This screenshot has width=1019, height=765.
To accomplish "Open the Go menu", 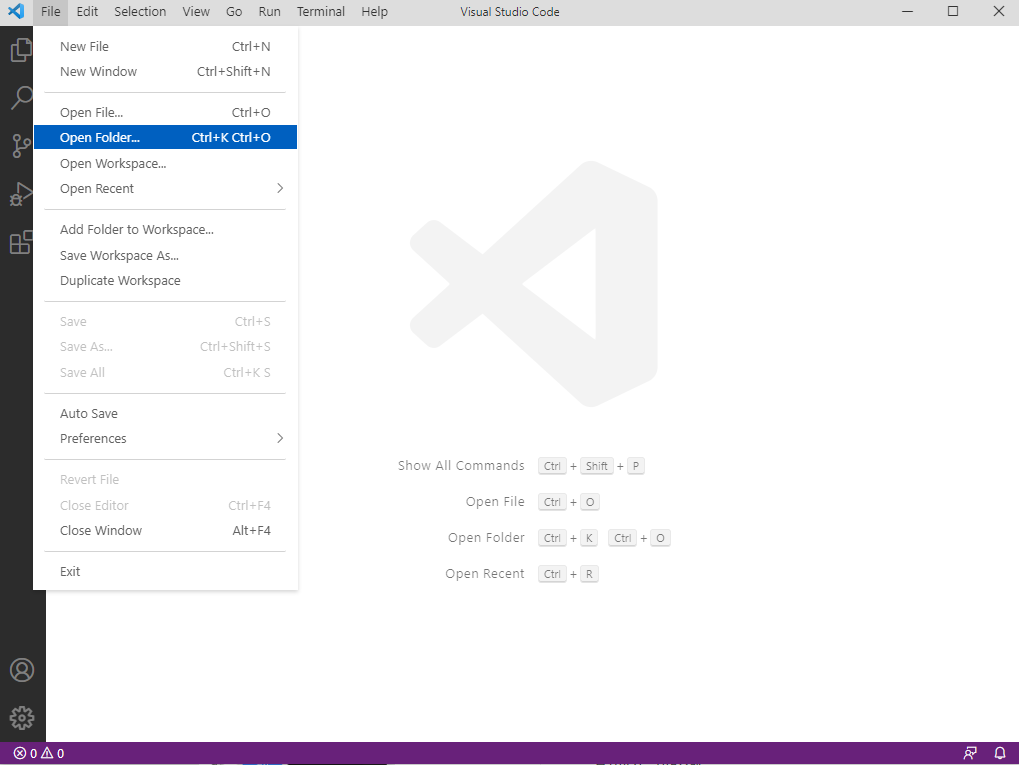I will (x=234, y=12).
